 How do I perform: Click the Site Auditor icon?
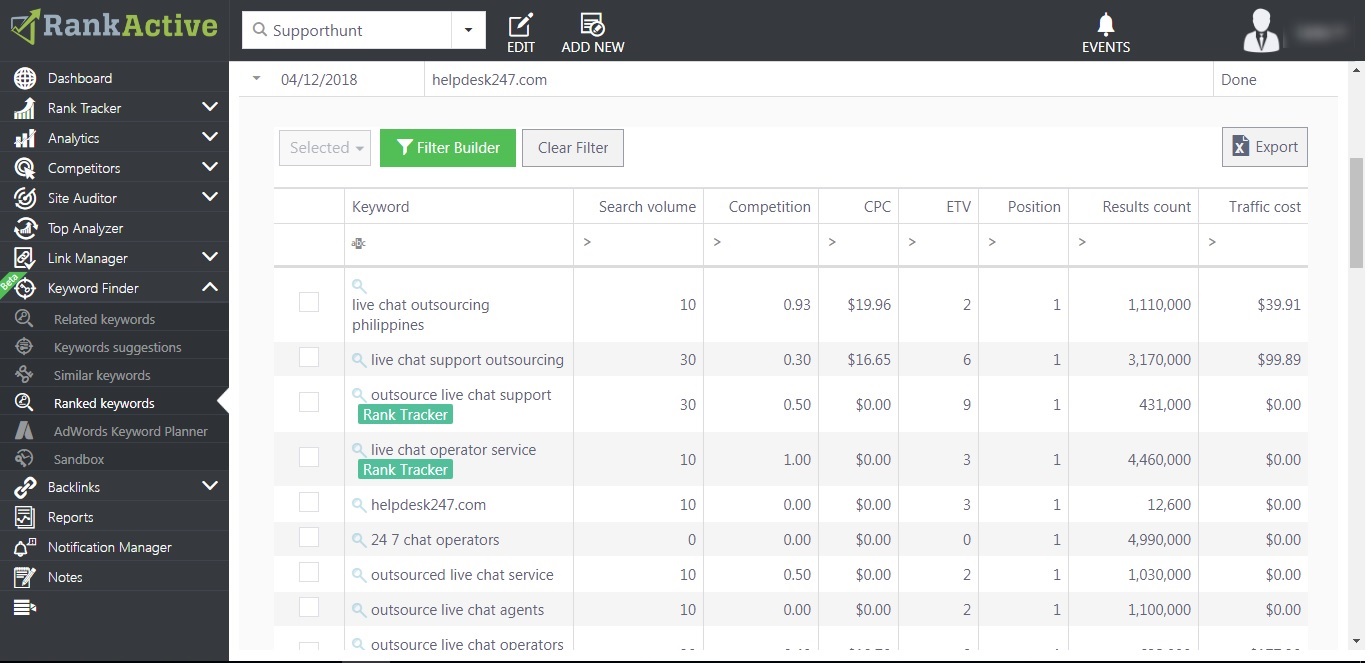click(x=25, y=198)
